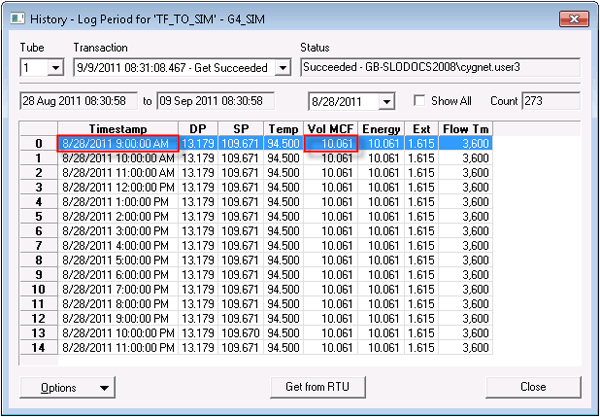Click DP value 13.179 in row 0
This screenshot has height=417, width=600.
click(198, 143)
